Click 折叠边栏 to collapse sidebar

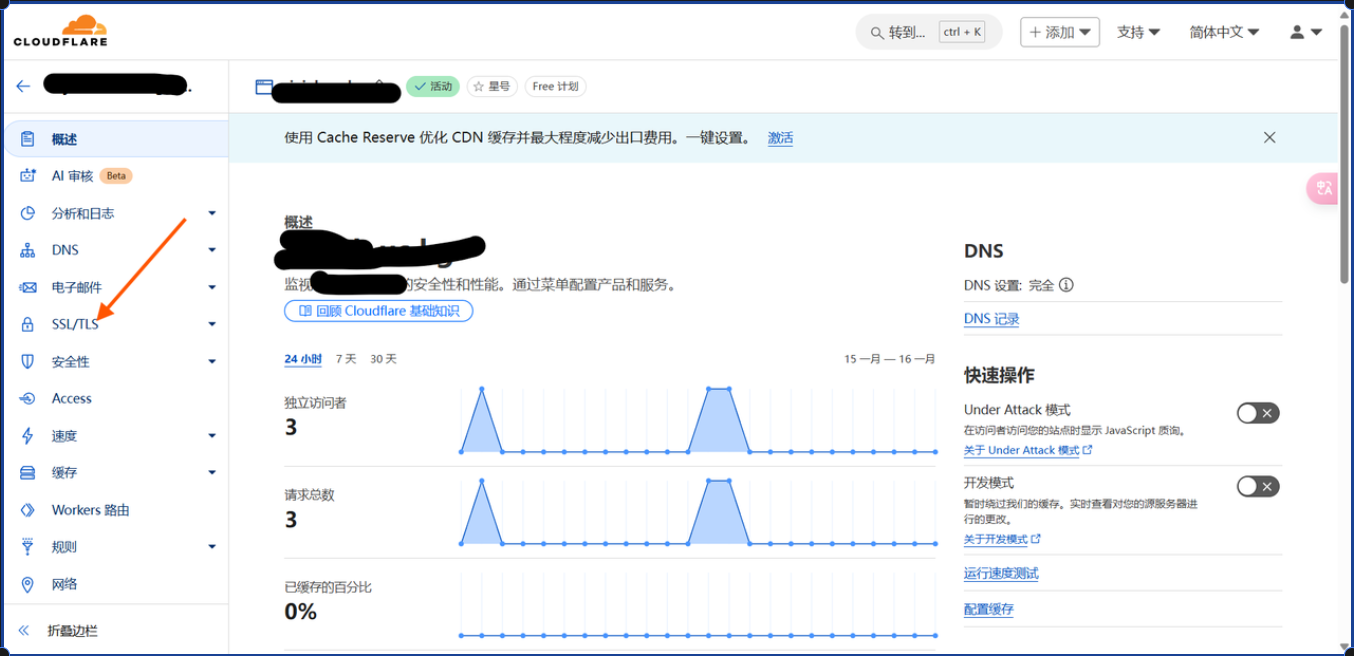click(115, 631)
